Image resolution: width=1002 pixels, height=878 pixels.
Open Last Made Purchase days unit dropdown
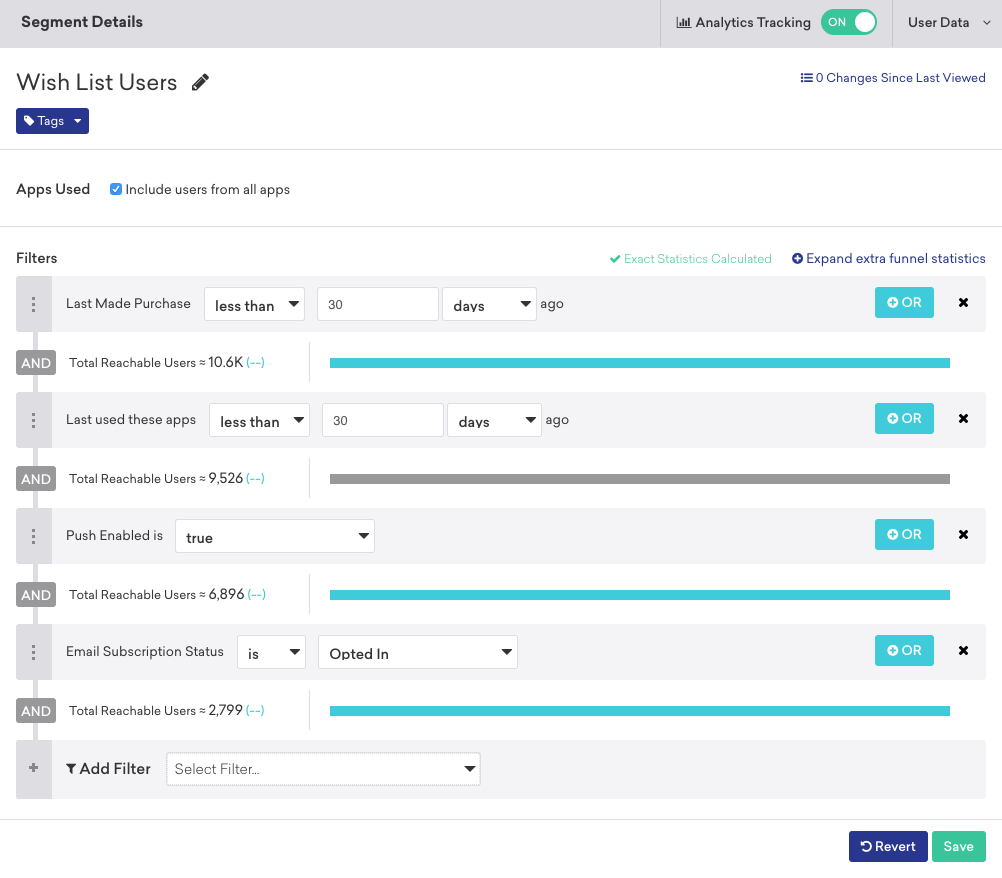(489, 304)
